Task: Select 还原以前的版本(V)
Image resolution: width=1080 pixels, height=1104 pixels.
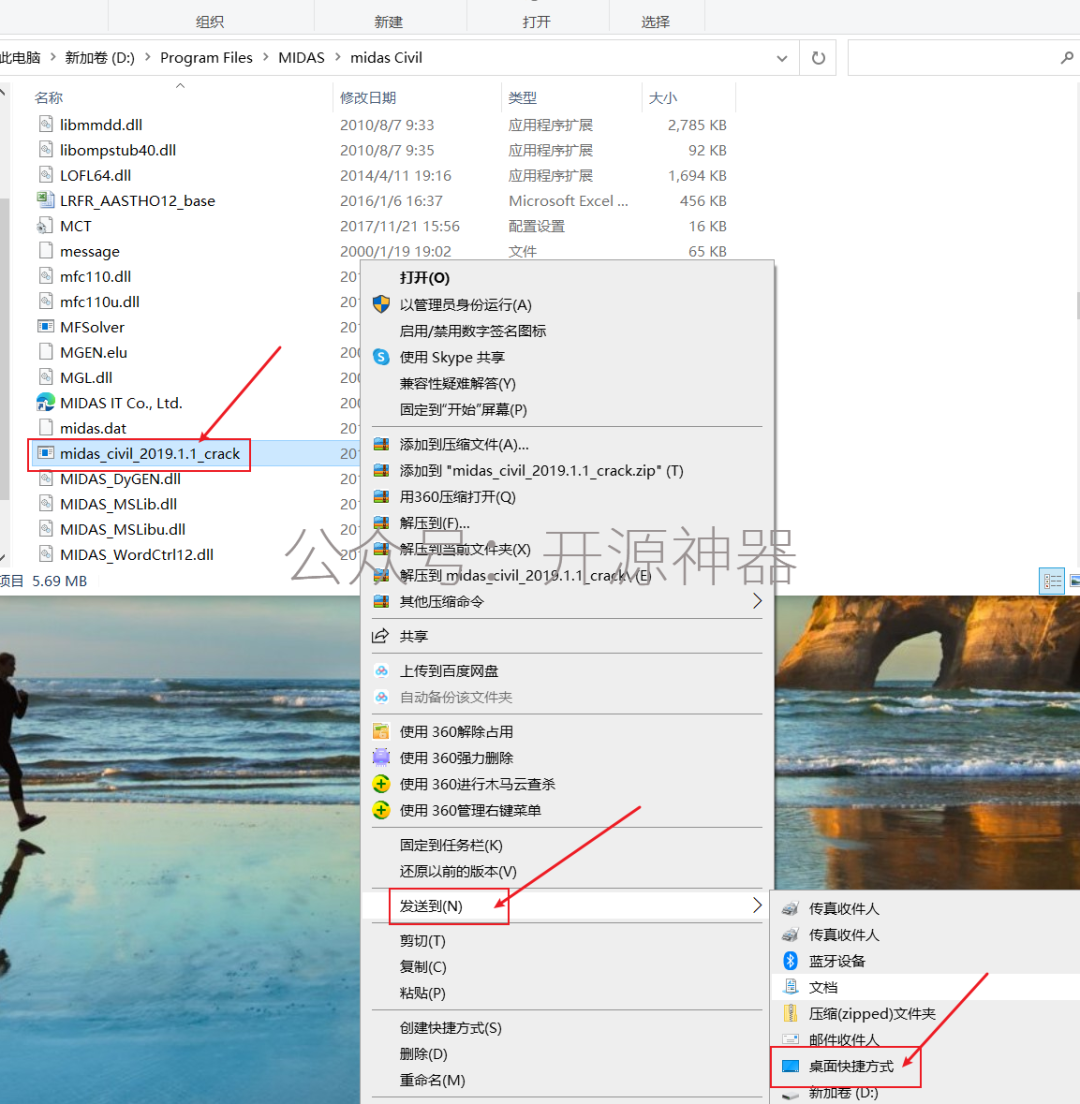Action: pos(458,871)
